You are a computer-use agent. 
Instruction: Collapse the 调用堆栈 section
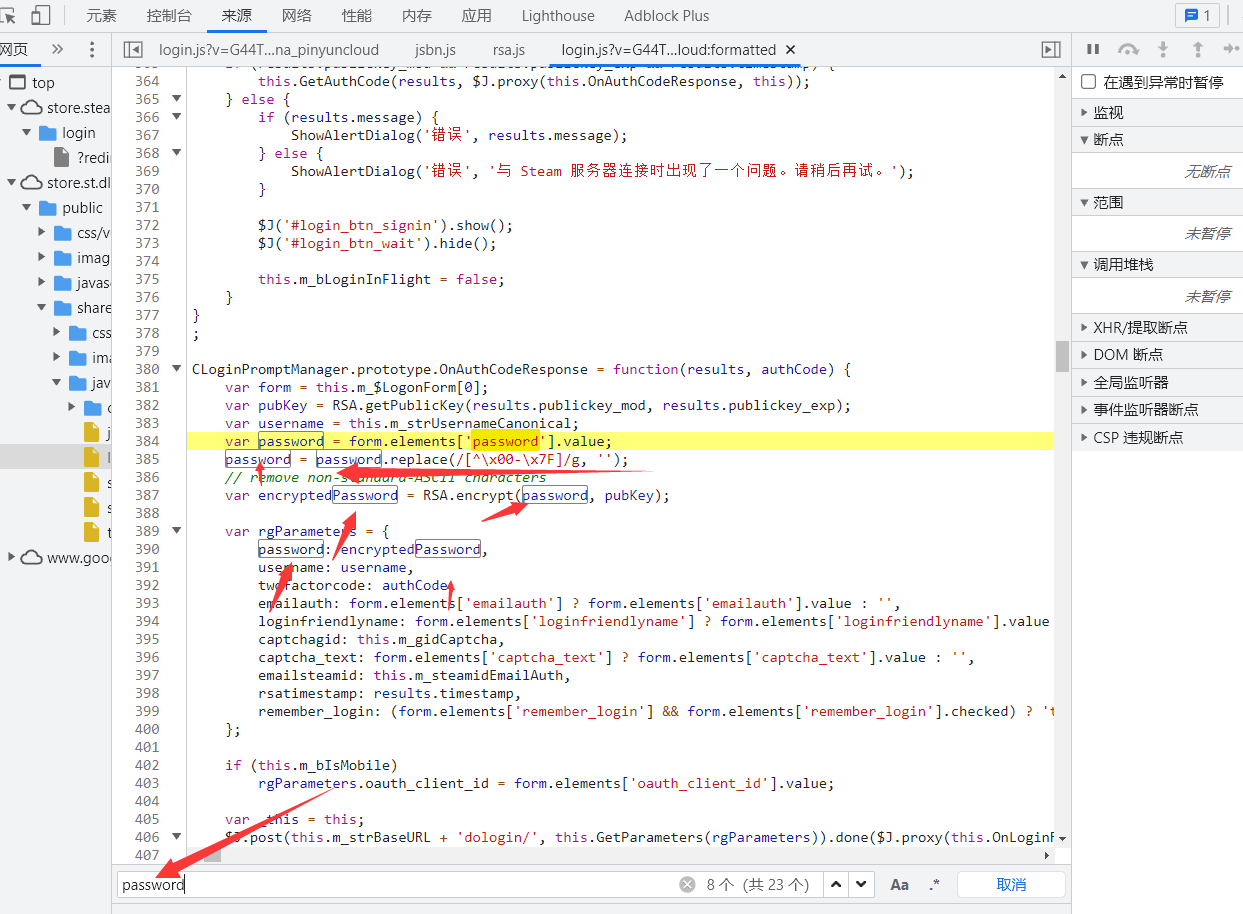click(1122, 264)
